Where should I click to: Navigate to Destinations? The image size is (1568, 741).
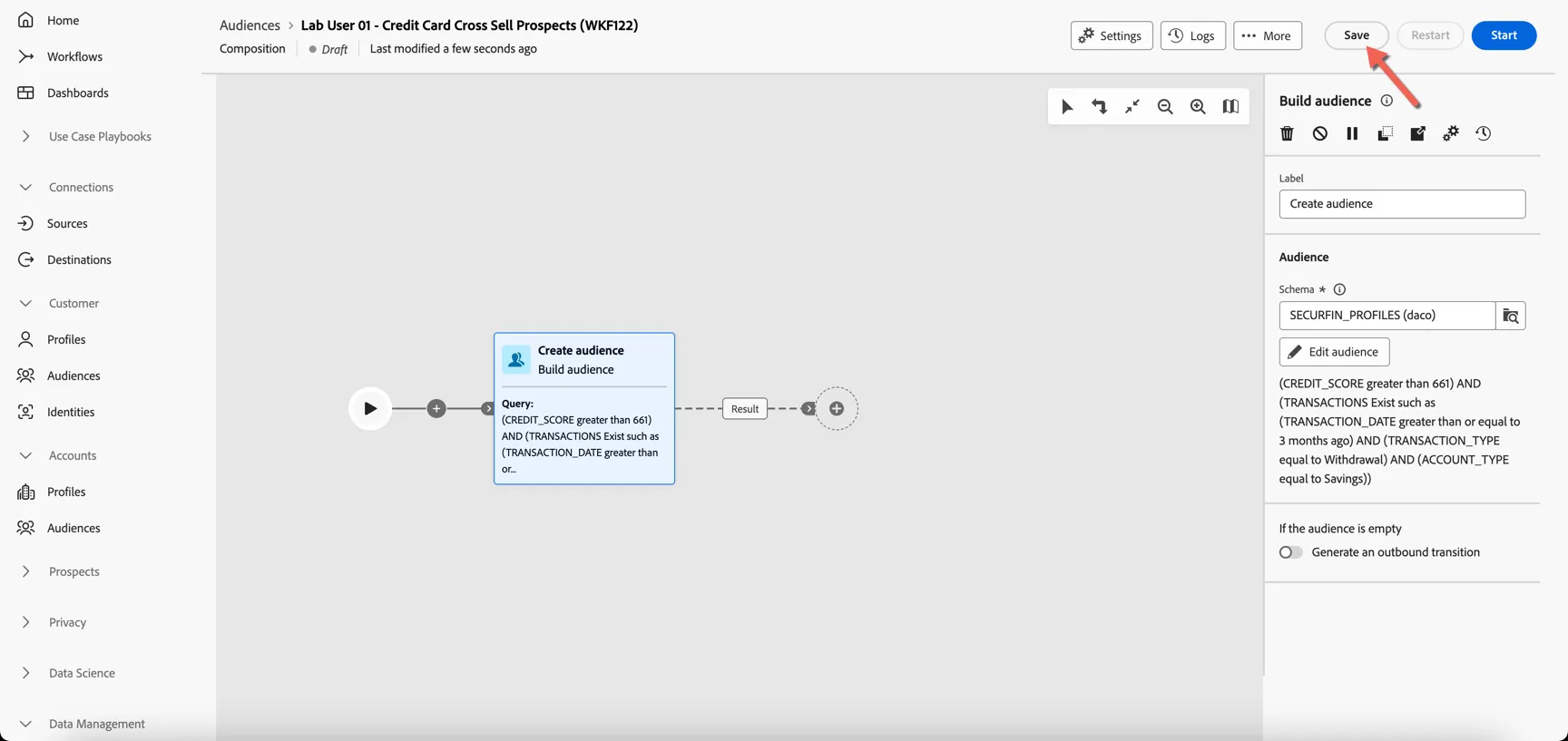pos(79,259)
